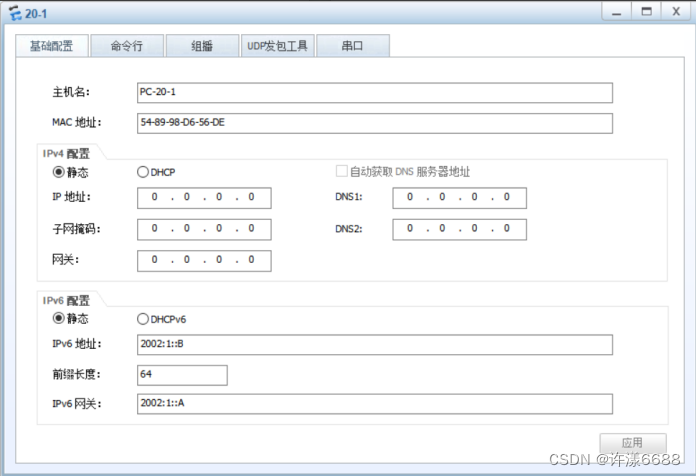
Task: Click the IPv4 网关 input field
Action: coord(204,261)
